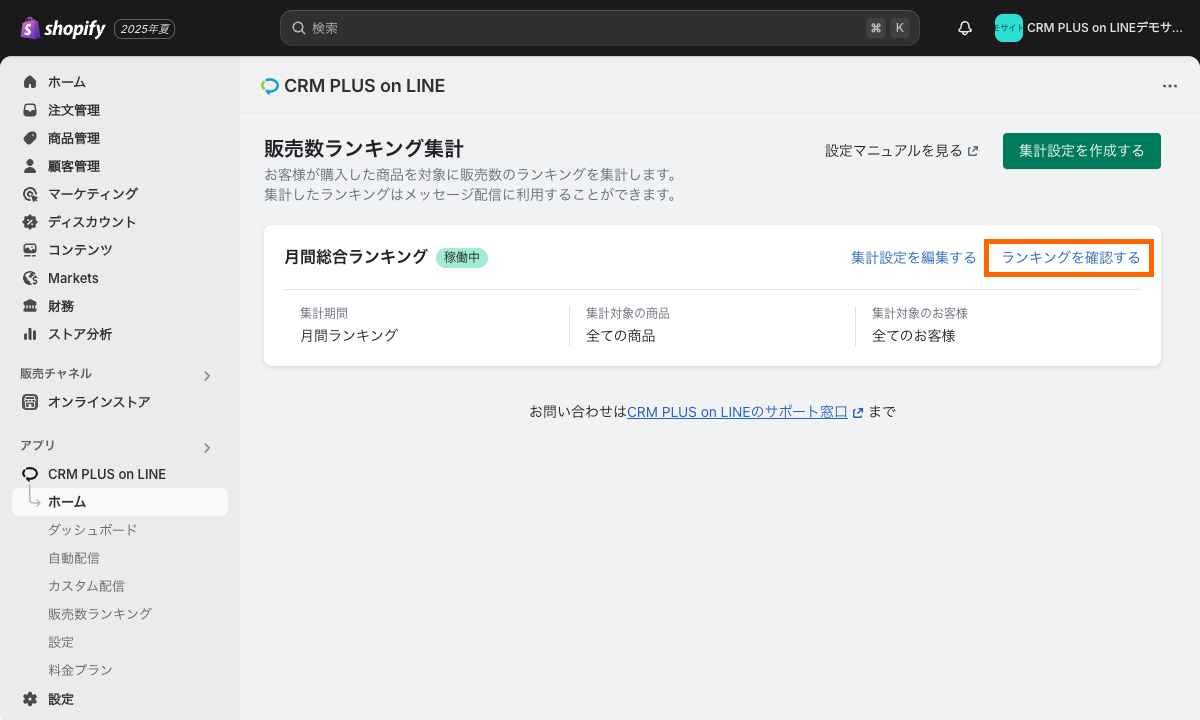The height and width of the screenshot is (720, 1200).
Task: Click 集計設定を編集する link
Action: (x=913, y=258)
